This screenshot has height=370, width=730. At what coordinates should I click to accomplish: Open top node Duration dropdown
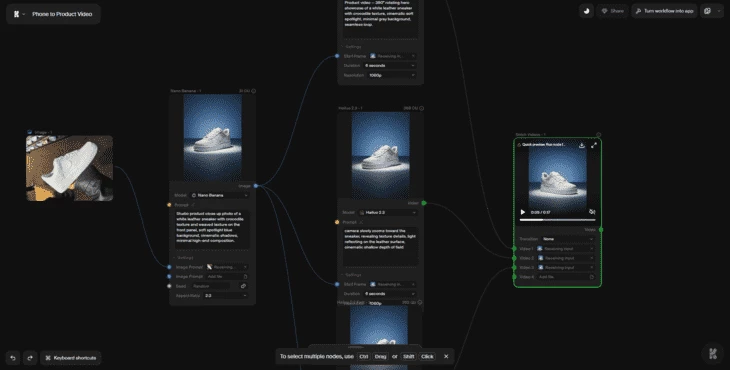390,66
